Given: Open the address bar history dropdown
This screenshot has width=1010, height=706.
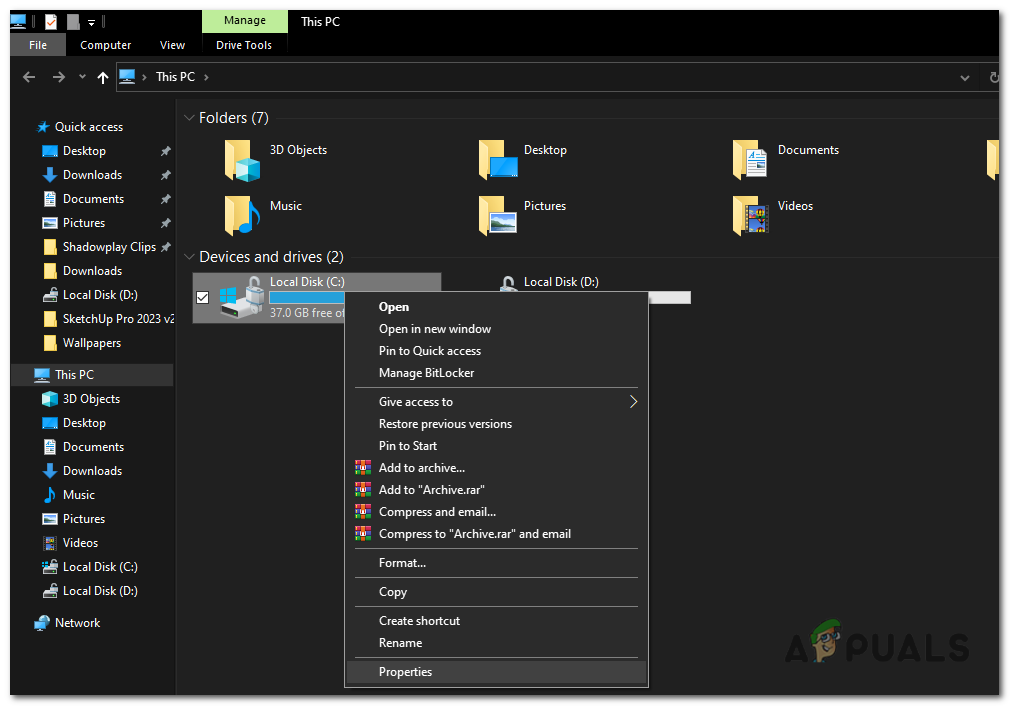Looking at the screenshot, I should [964, 77].
